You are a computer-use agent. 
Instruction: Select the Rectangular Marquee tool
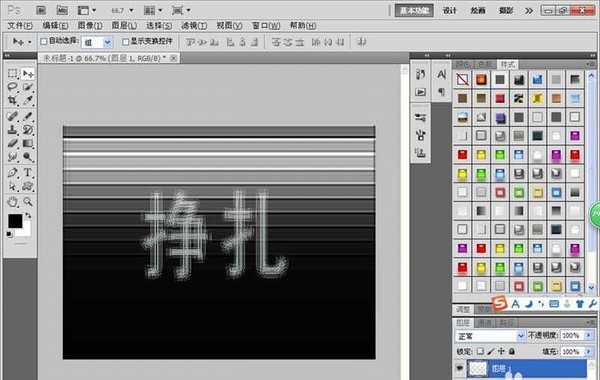pyautogui.click(x=13, y=73)
